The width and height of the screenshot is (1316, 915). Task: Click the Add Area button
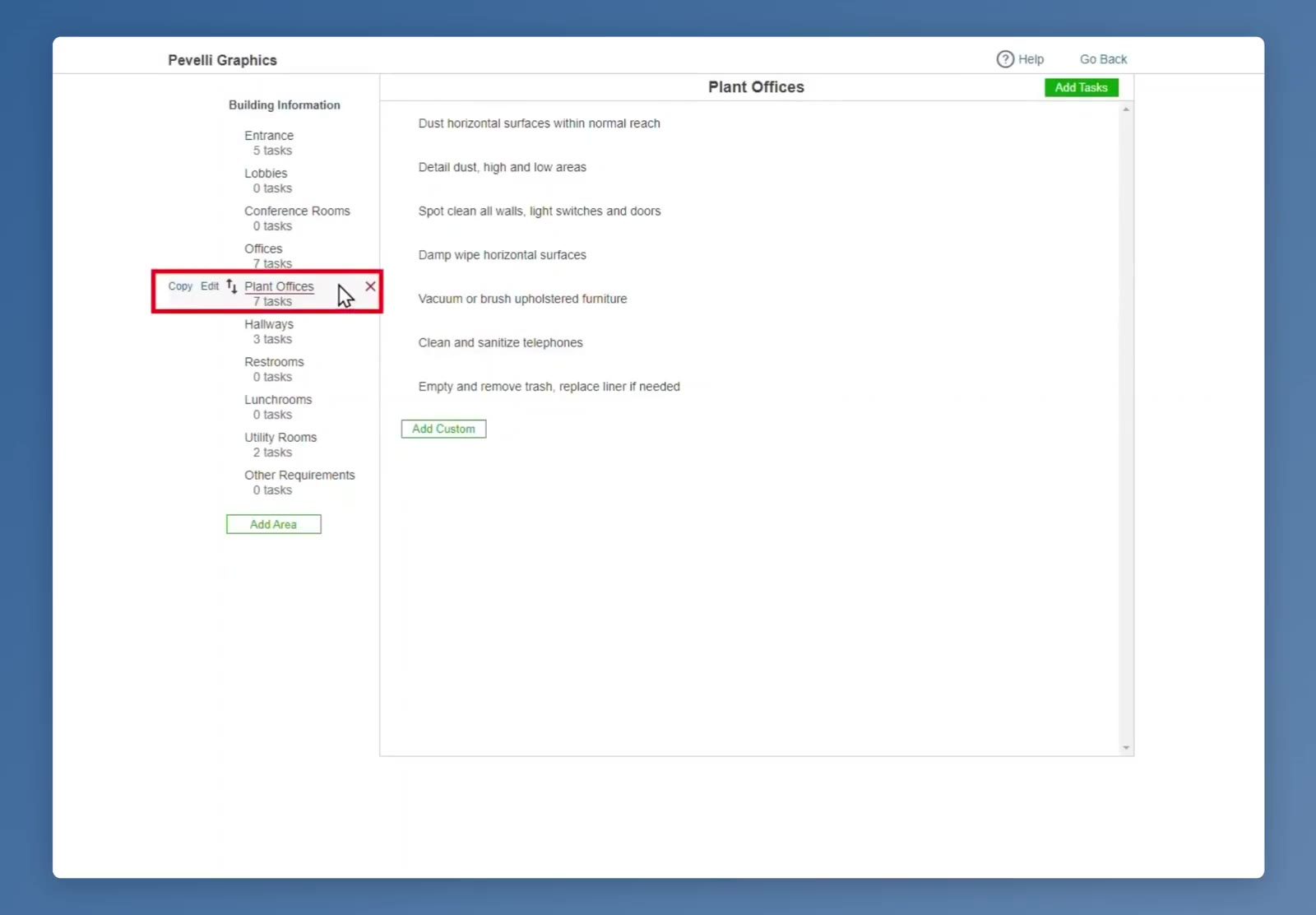click(x=273, y=524)
